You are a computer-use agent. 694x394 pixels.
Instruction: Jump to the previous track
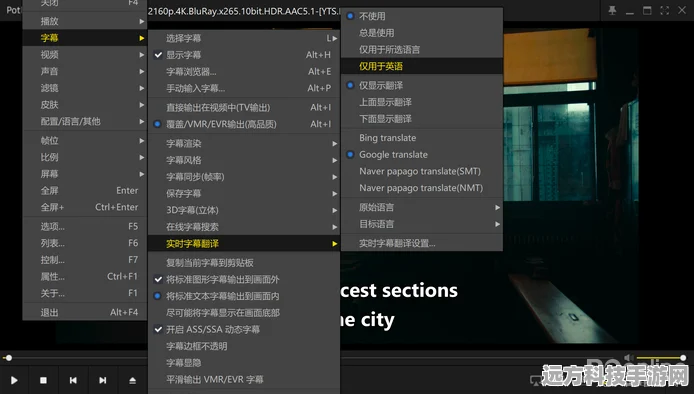point(73,380)
